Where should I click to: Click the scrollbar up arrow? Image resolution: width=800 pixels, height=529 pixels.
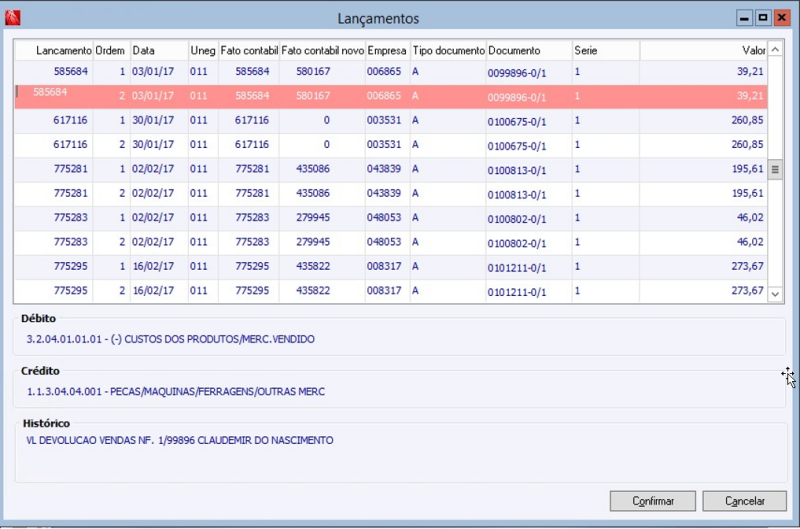tap(775, 49)
